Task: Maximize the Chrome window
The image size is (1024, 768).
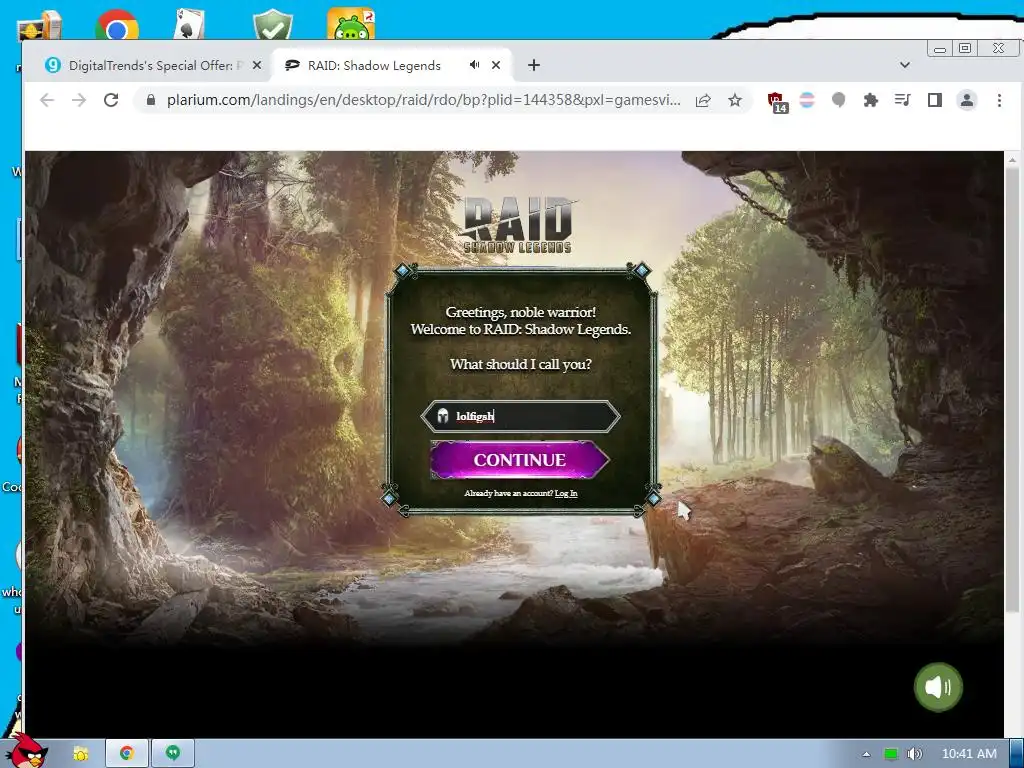Action: 965,48
